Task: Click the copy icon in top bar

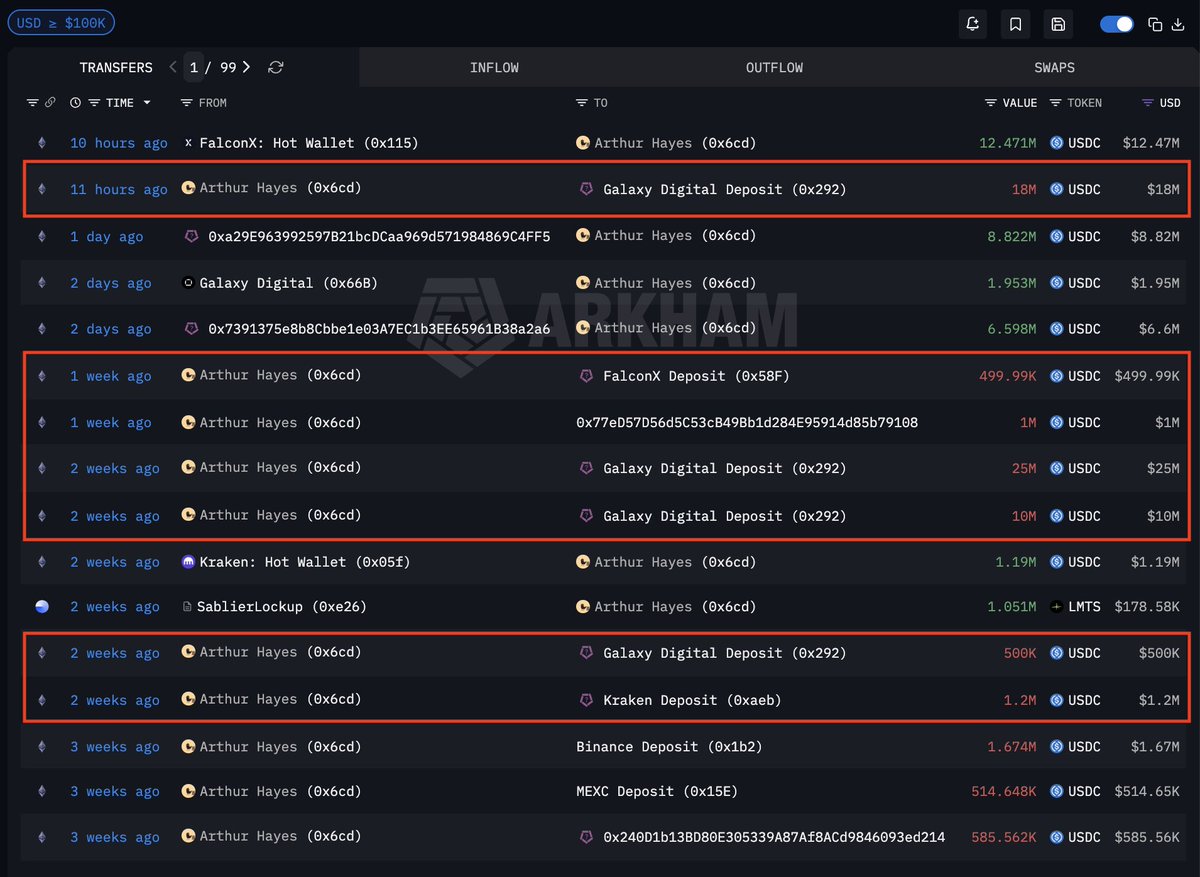Action: tap(1155, 24)
